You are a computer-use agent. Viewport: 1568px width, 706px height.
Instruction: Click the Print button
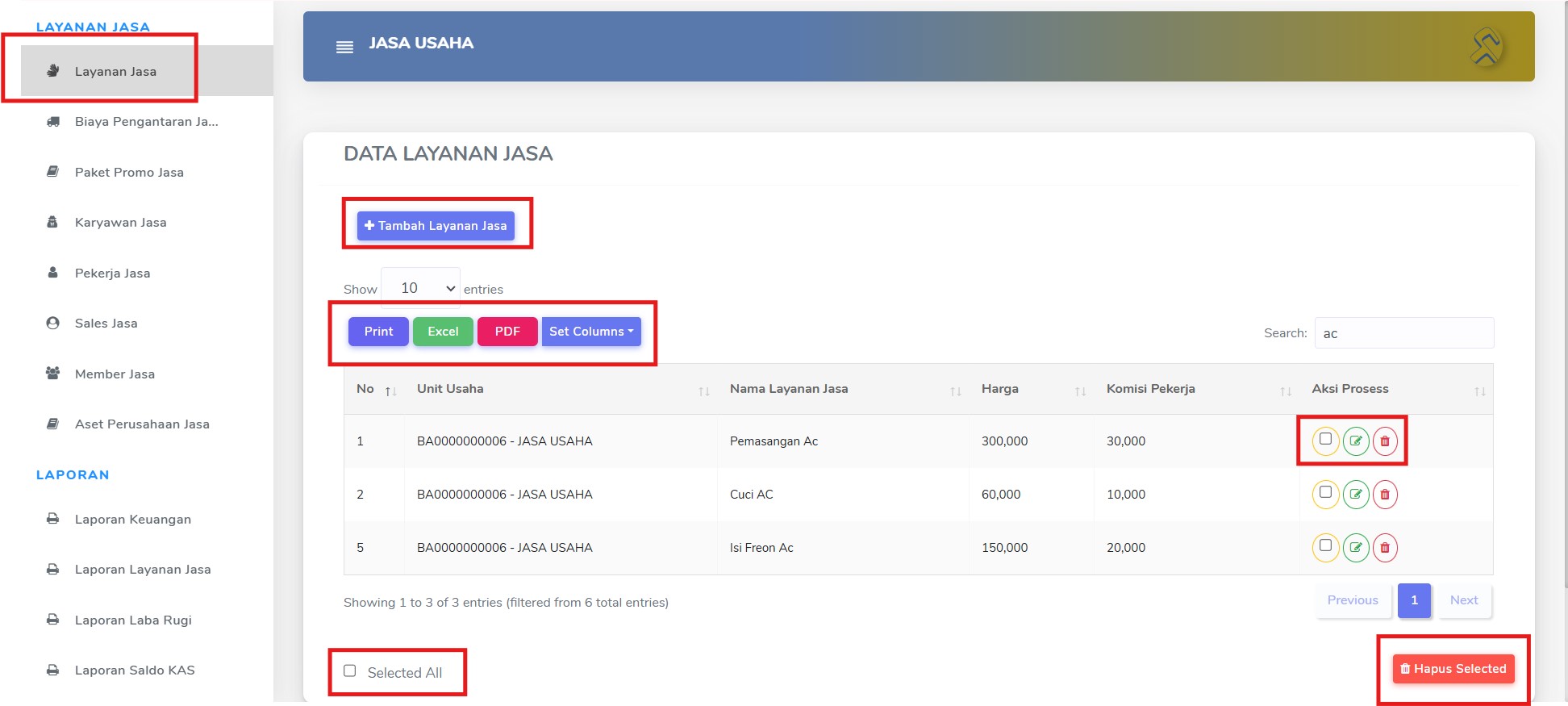coord(378,332)
